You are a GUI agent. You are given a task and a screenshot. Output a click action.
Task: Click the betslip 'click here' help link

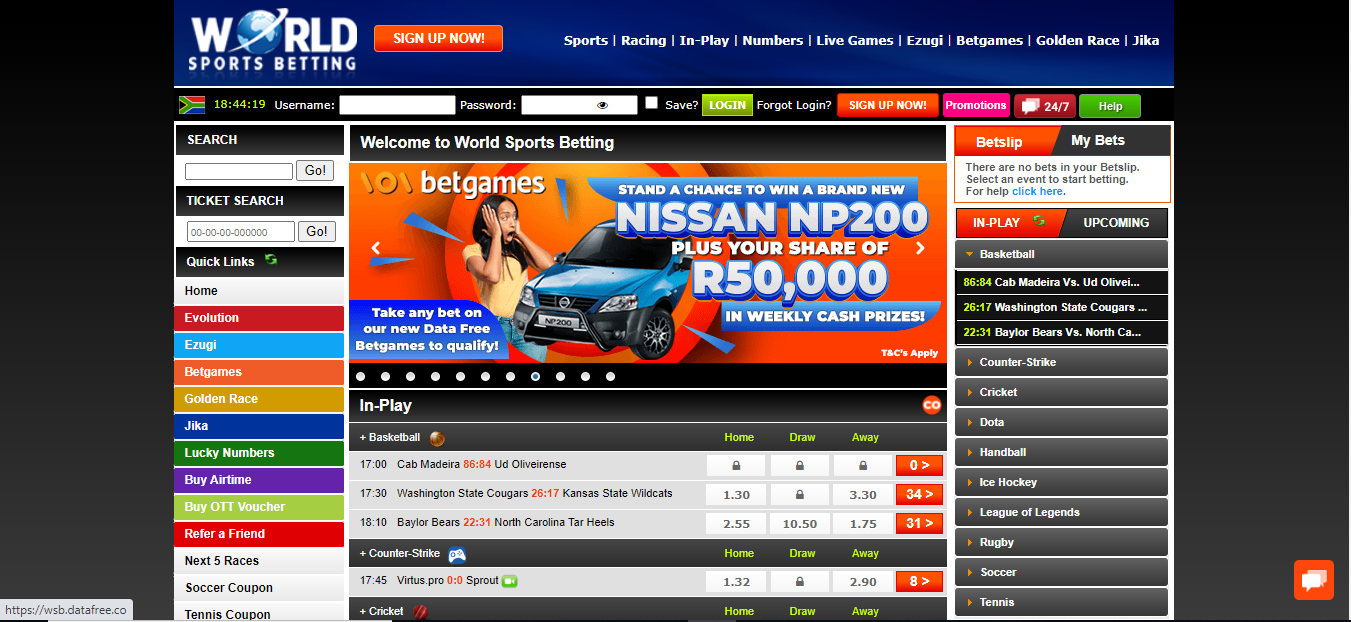coord(1037,191)
